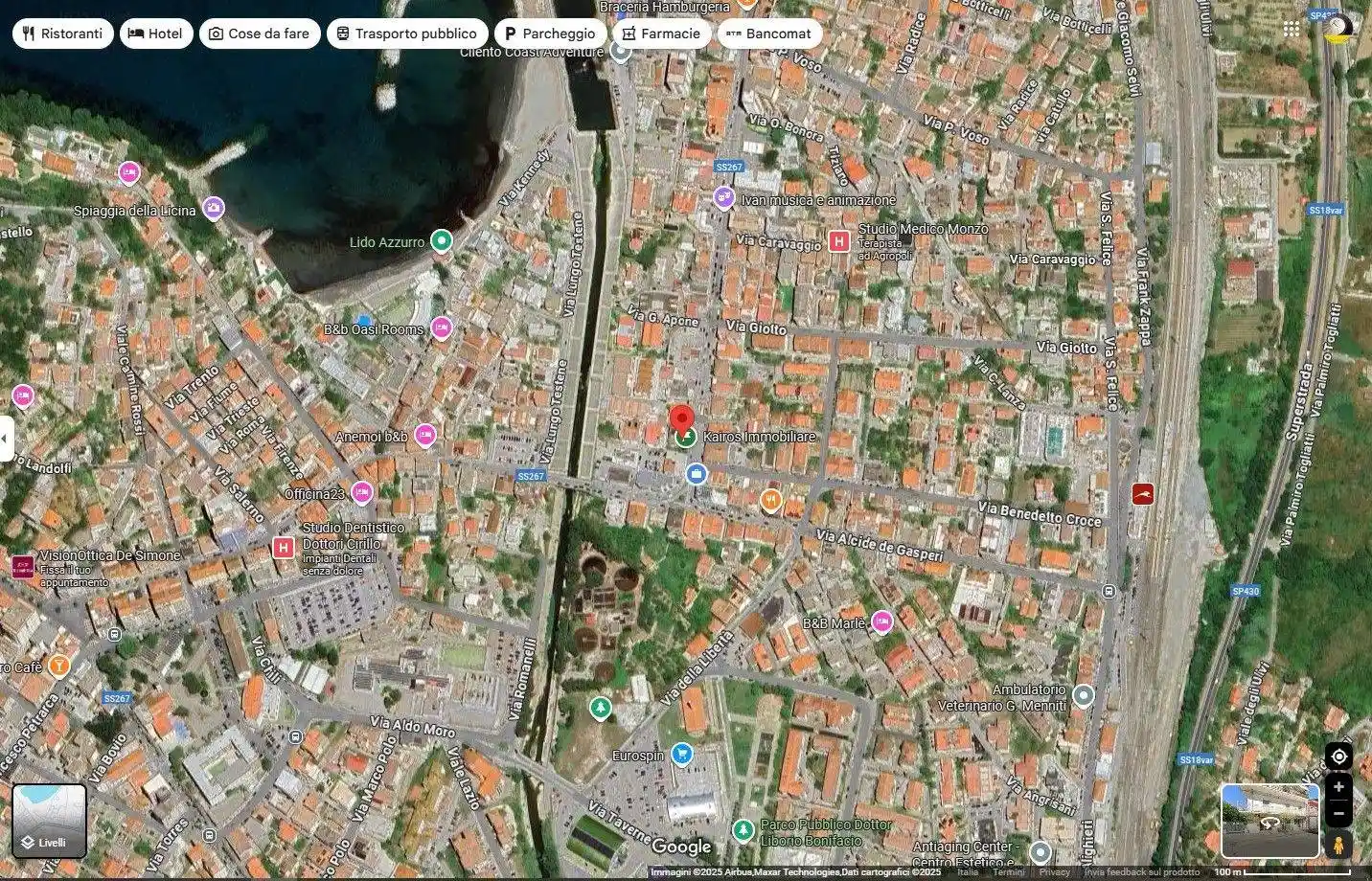
Task: Select the Pegman for Street View
Action: 1338,844
